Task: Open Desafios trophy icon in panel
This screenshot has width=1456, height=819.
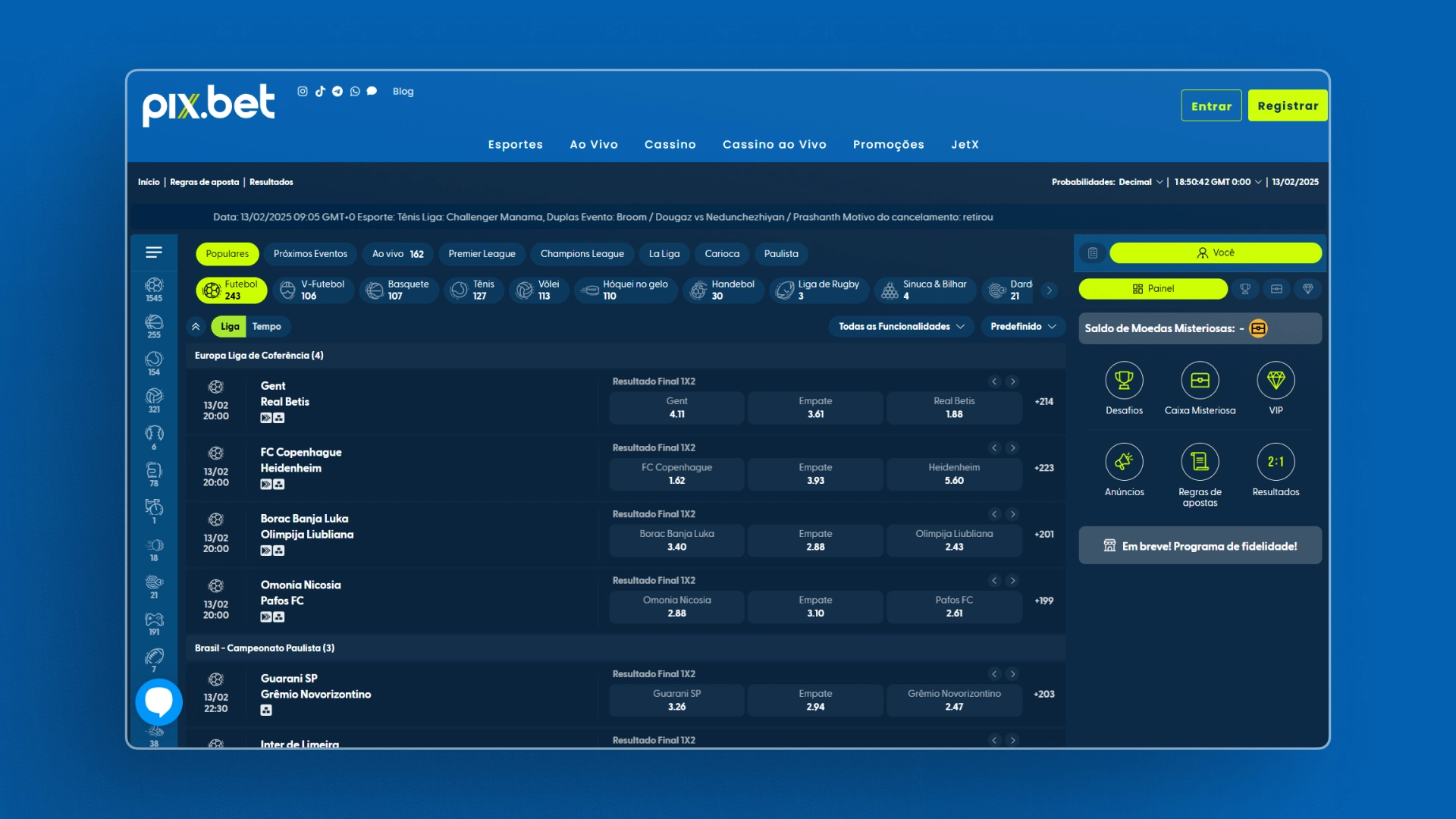Action: [1124, 380]
